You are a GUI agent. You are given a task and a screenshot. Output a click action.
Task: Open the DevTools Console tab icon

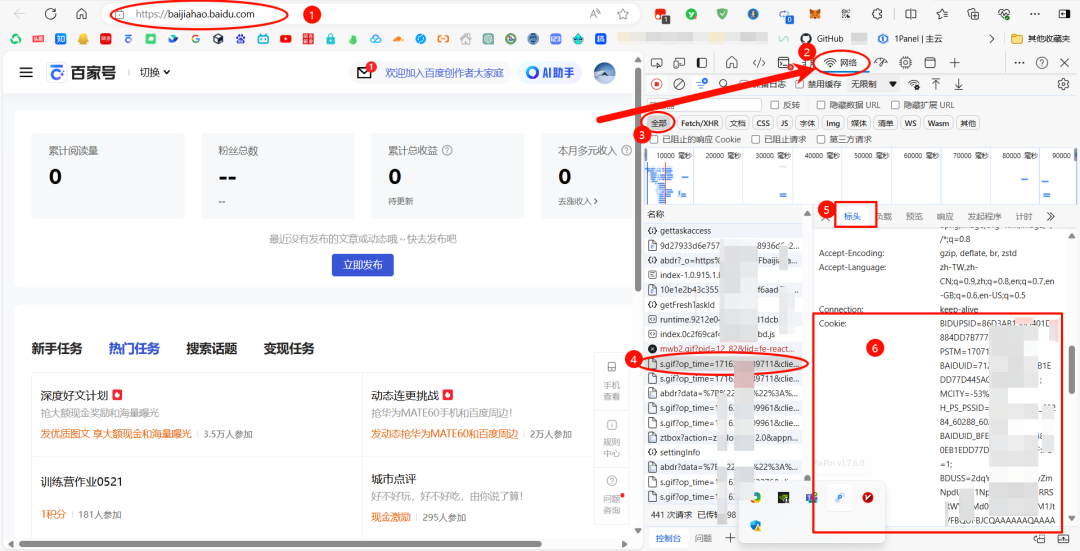[x=784, y=63]
